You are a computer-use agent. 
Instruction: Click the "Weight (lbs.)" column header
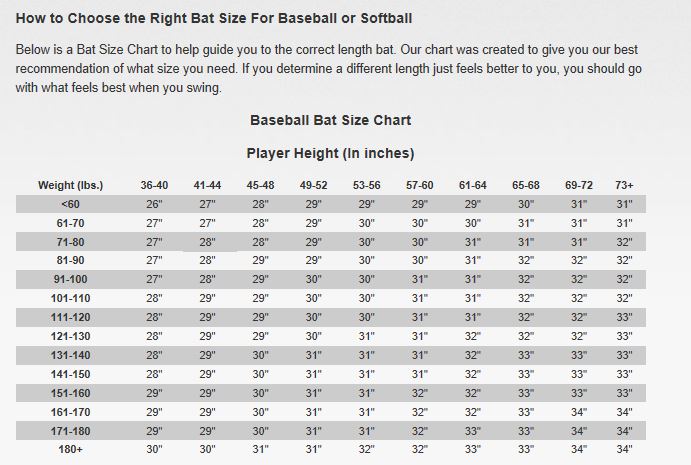pyautogui.click(x=71, y=186)
